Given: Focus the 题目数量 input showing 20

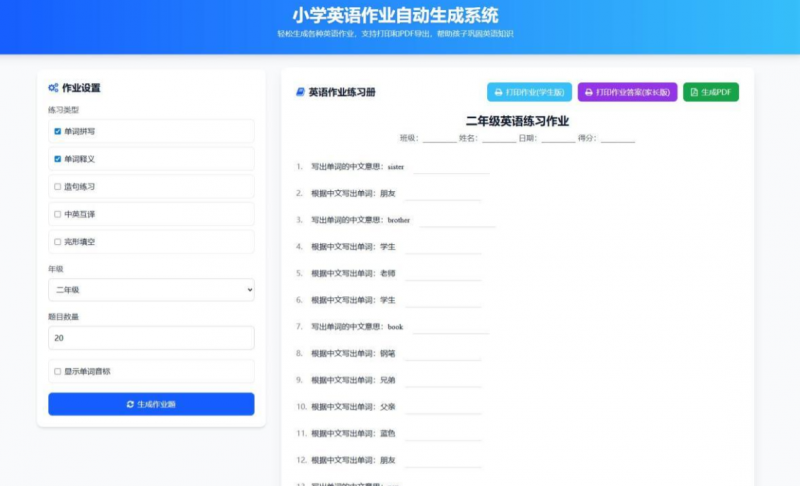Looking at the screenshot, I should coord(151,338).
